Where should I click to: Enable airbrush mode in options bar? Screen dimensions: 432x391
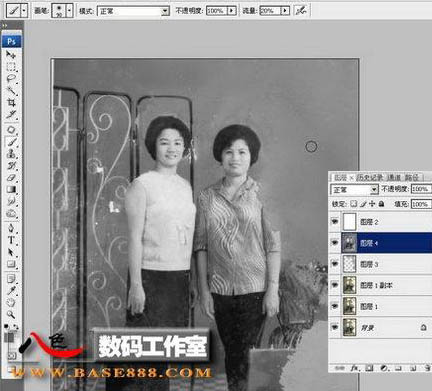[x=301, y=11]
